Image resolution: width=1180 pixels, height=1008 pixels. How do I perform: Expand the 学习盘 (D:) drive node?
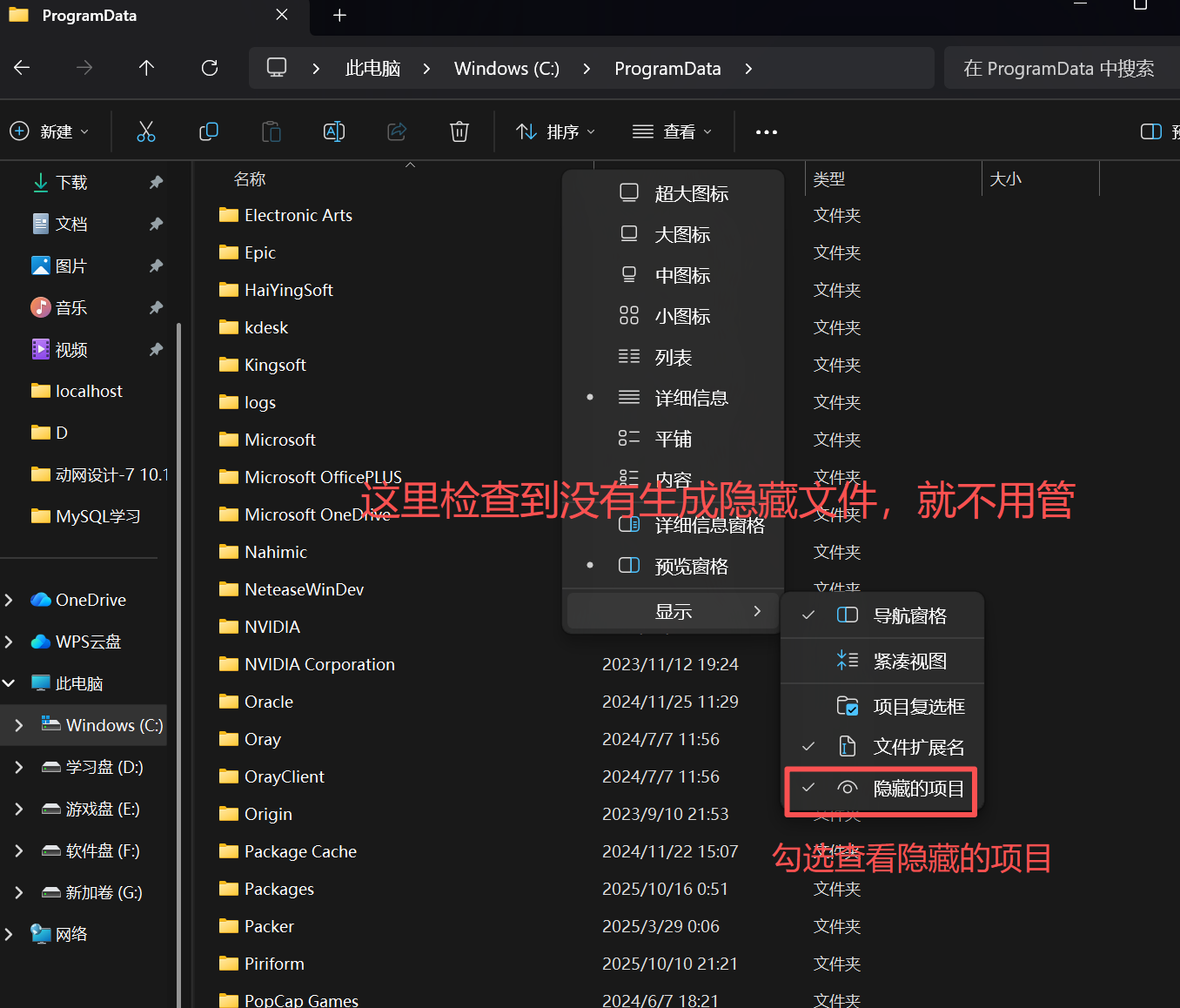(x=19, y=767)
